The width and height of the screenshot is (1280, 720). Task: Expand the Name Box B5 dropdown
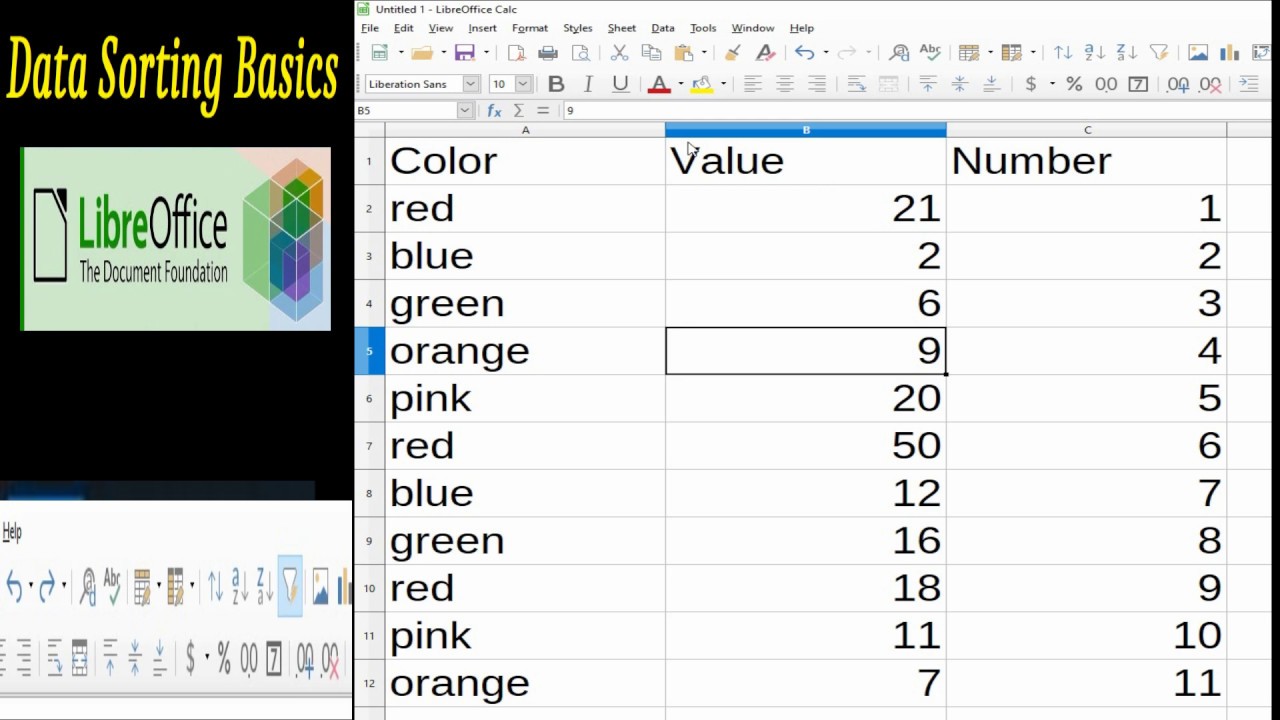coord(465,111)
